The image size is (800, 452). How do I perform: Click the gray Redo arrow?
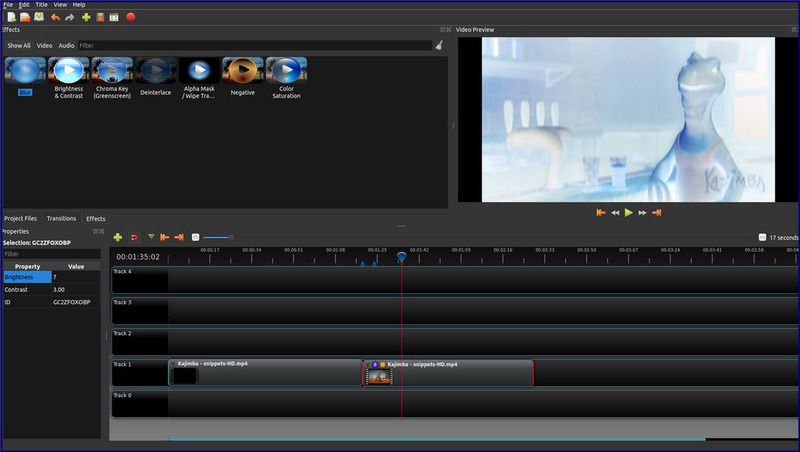tap(69, 17)
